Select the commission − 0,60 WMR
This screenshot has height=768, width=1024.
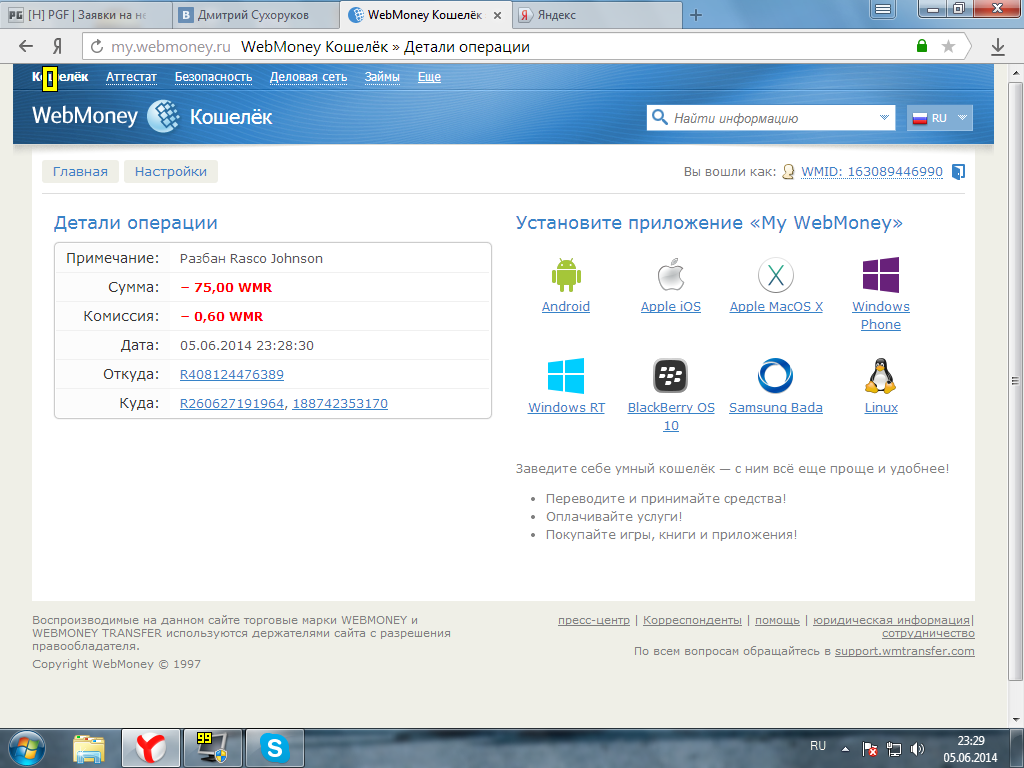221,317
